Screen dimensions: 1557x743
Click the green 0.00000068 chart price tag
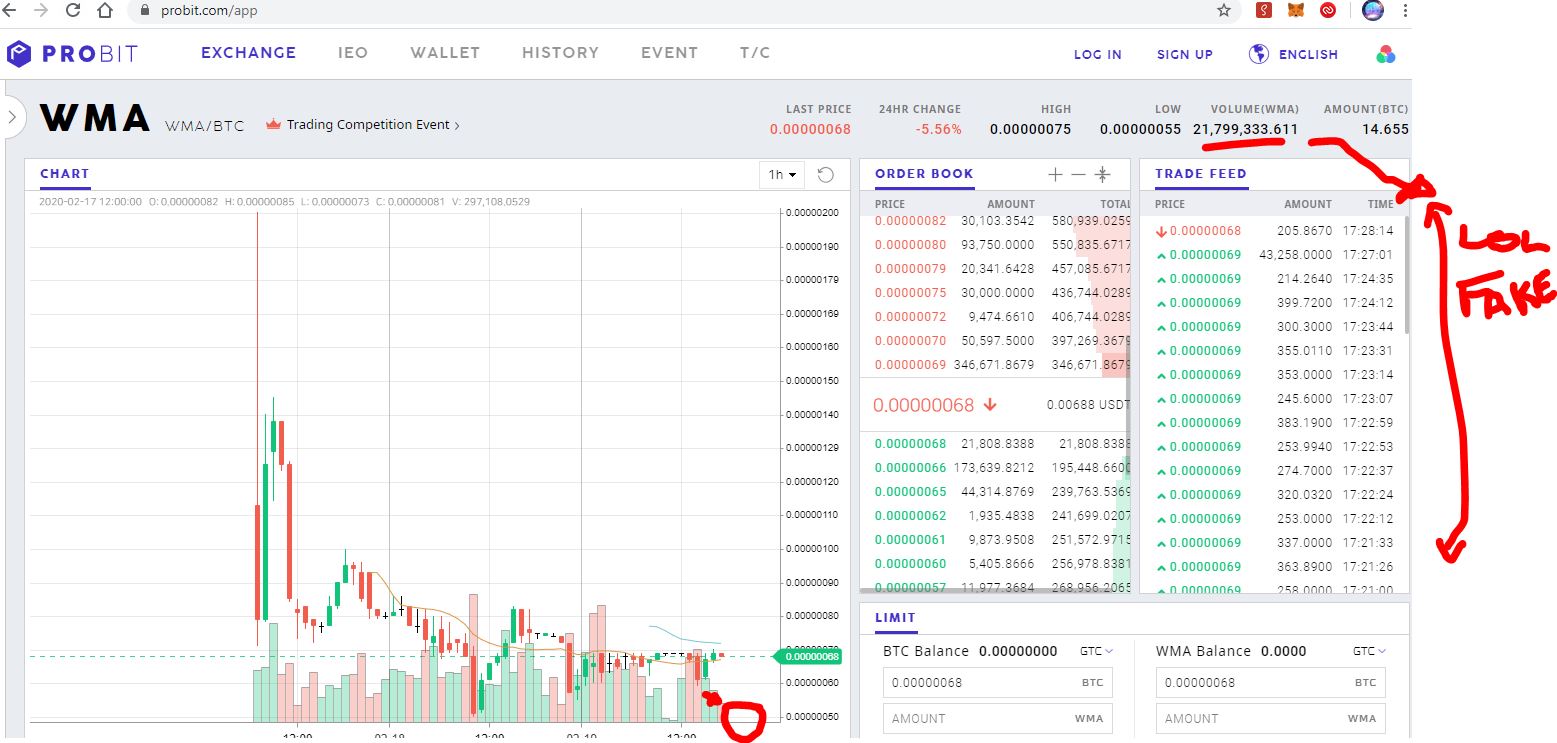coord(806,657)
